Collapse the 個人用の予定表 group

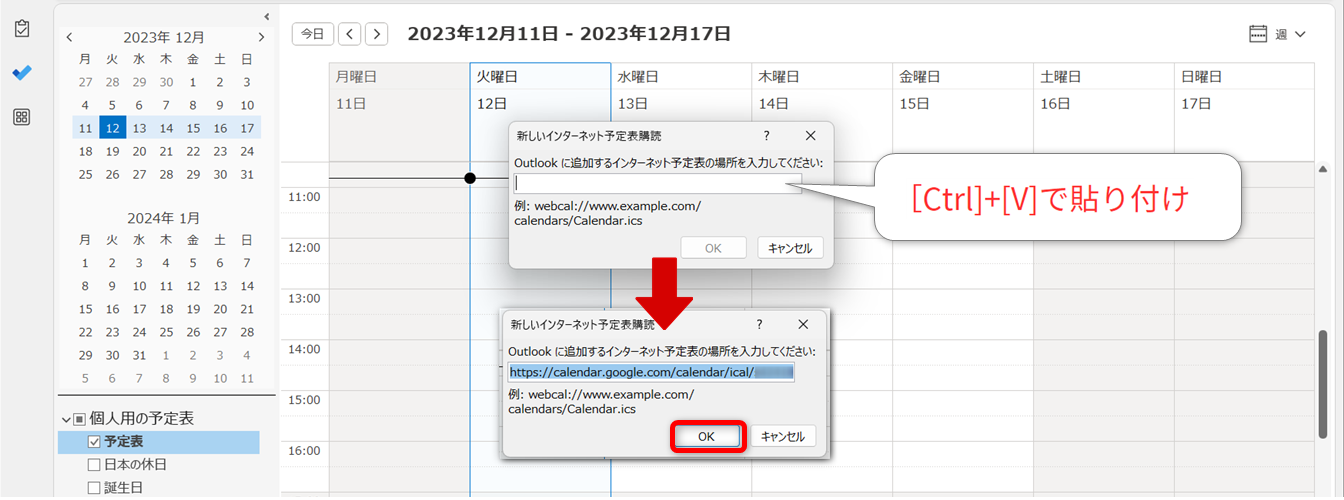click(66, 419)
